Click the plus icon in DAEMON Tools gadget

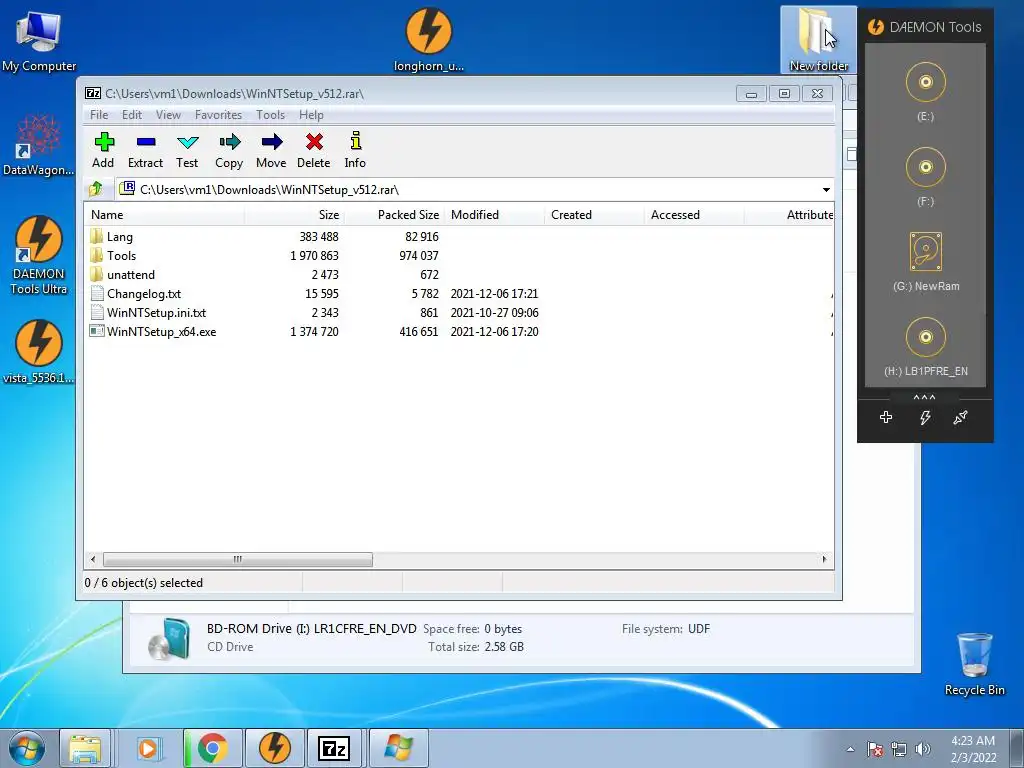click(x=886, y=417)
